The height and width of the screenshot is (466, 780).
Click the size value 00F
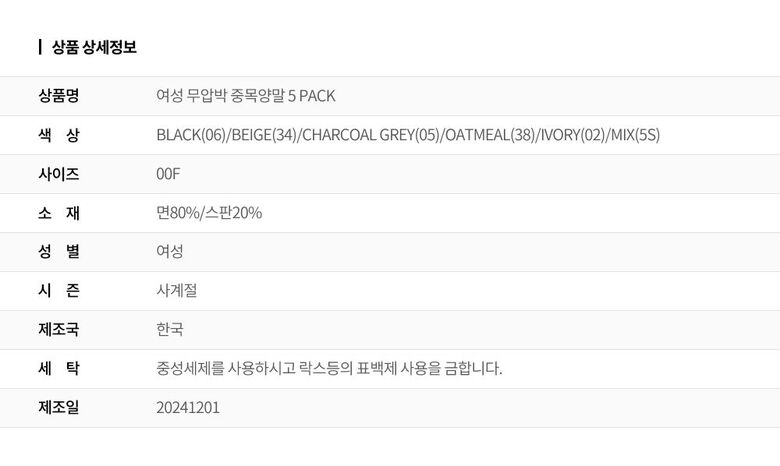point(168,174)
